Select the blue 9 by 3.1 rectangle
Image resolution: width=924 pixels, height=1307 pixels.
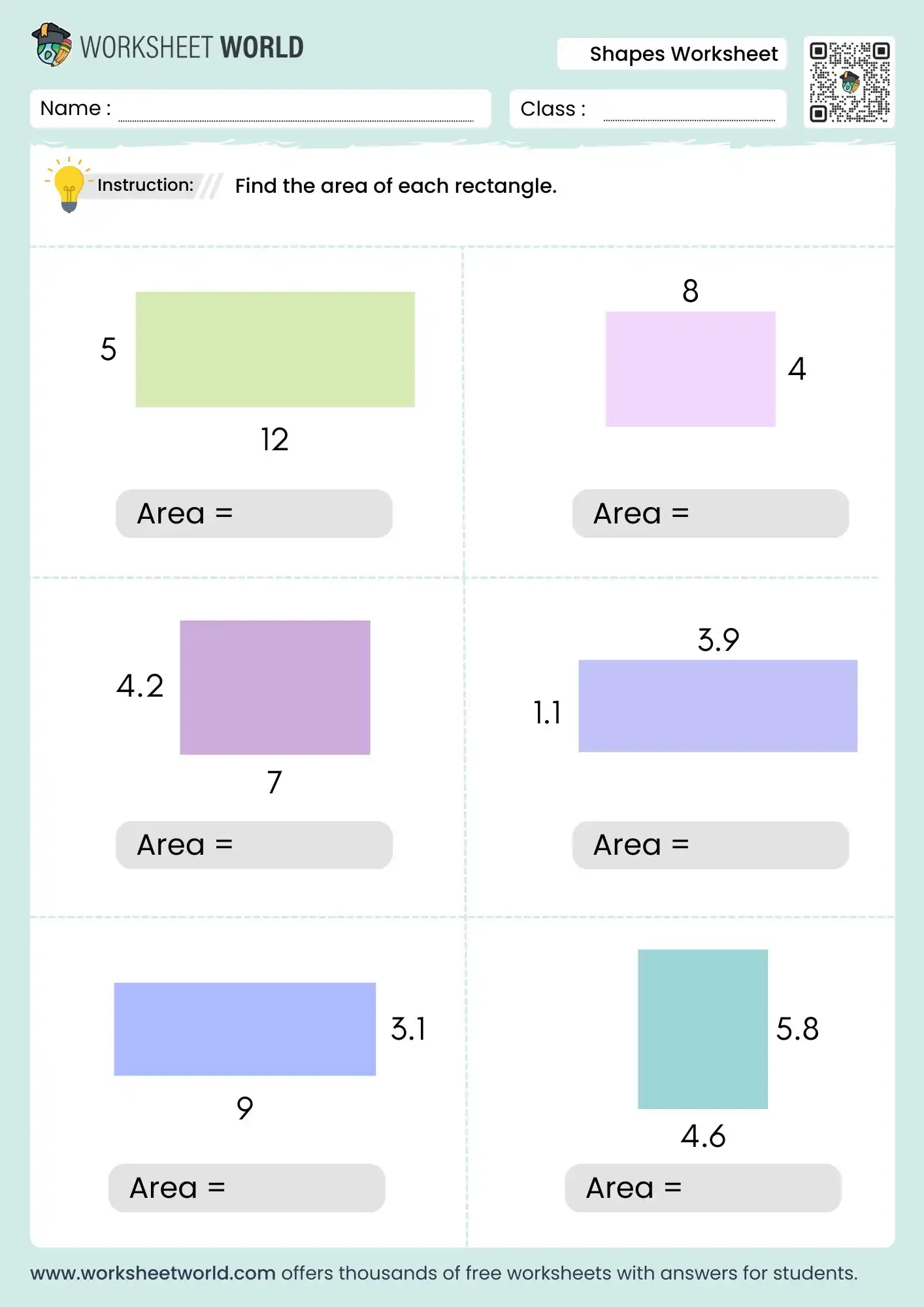245,1029
